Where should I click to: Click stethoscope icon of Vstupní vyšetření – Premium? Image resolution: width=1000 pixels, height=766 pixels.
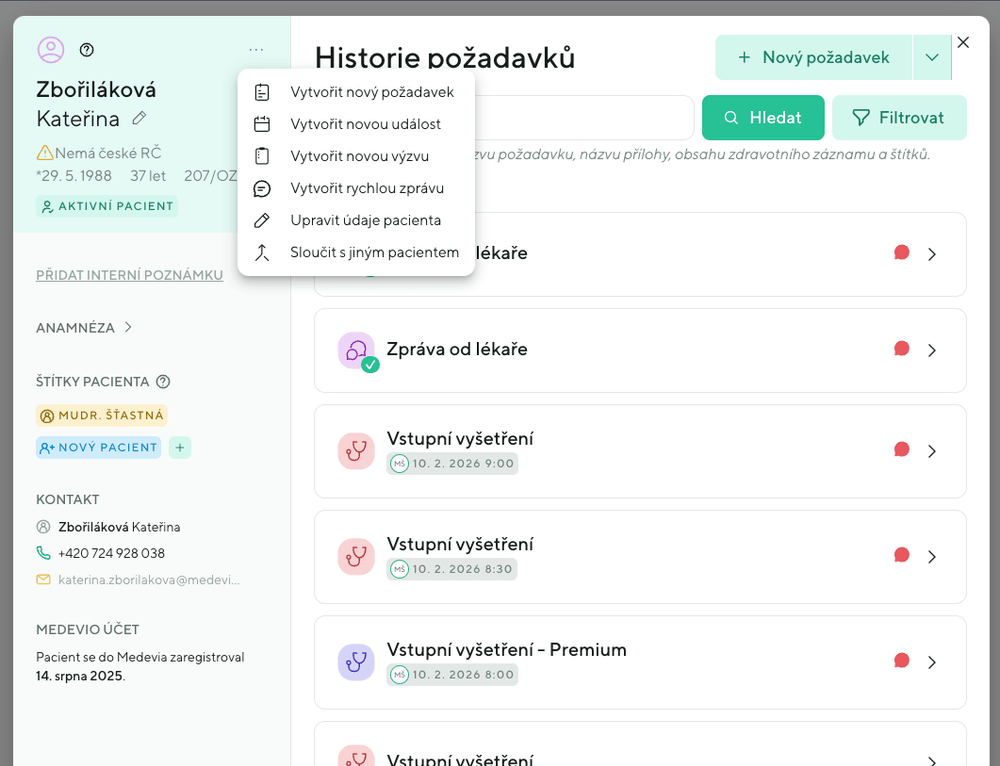[x=355, y=661]
